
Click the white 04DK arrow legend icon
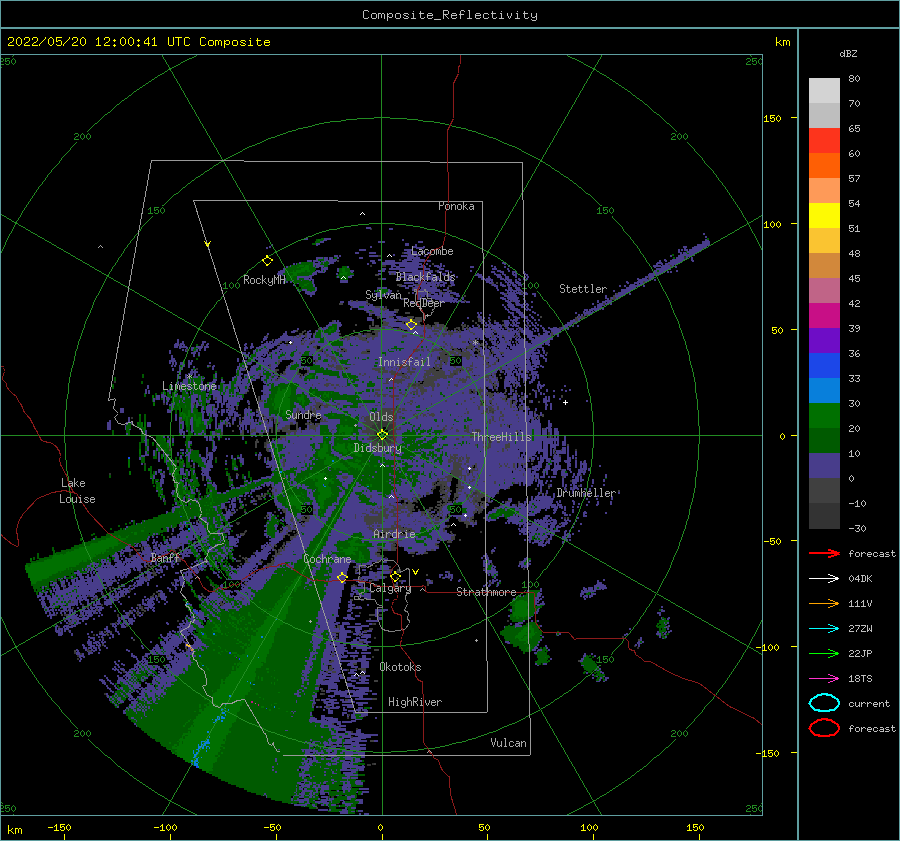pos(824,578)
